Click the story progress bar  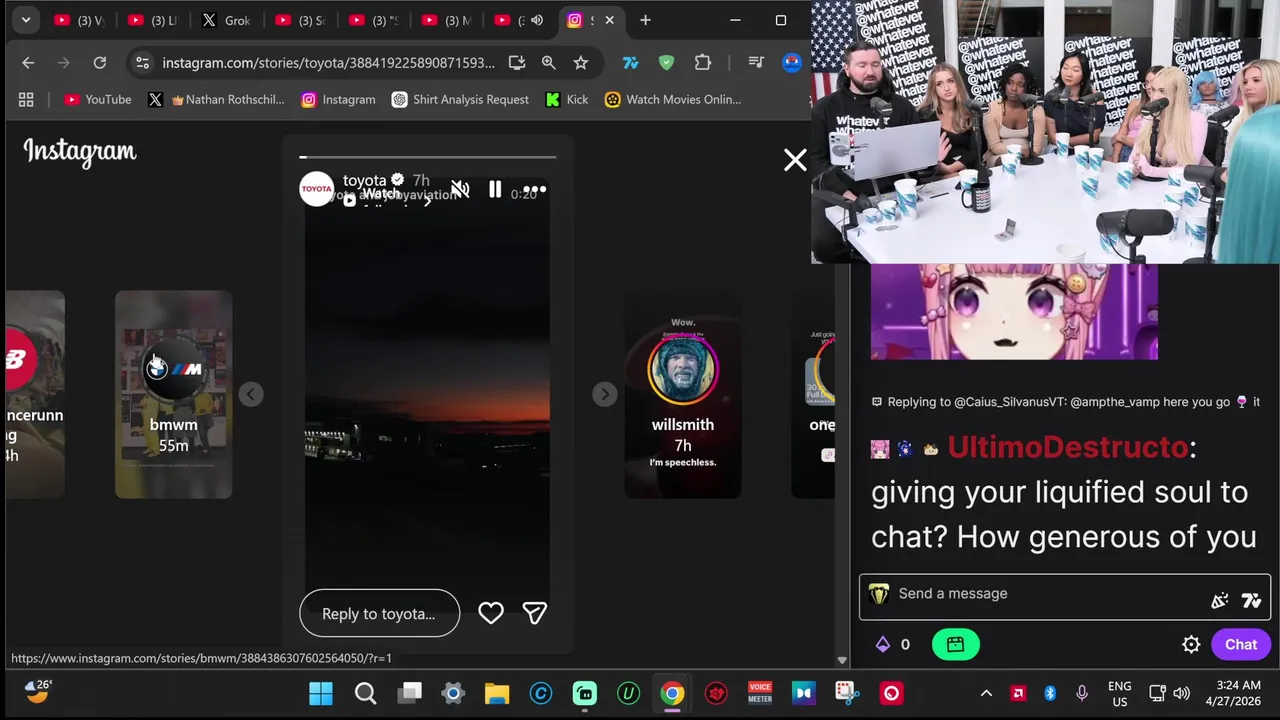tap(427, 157)
